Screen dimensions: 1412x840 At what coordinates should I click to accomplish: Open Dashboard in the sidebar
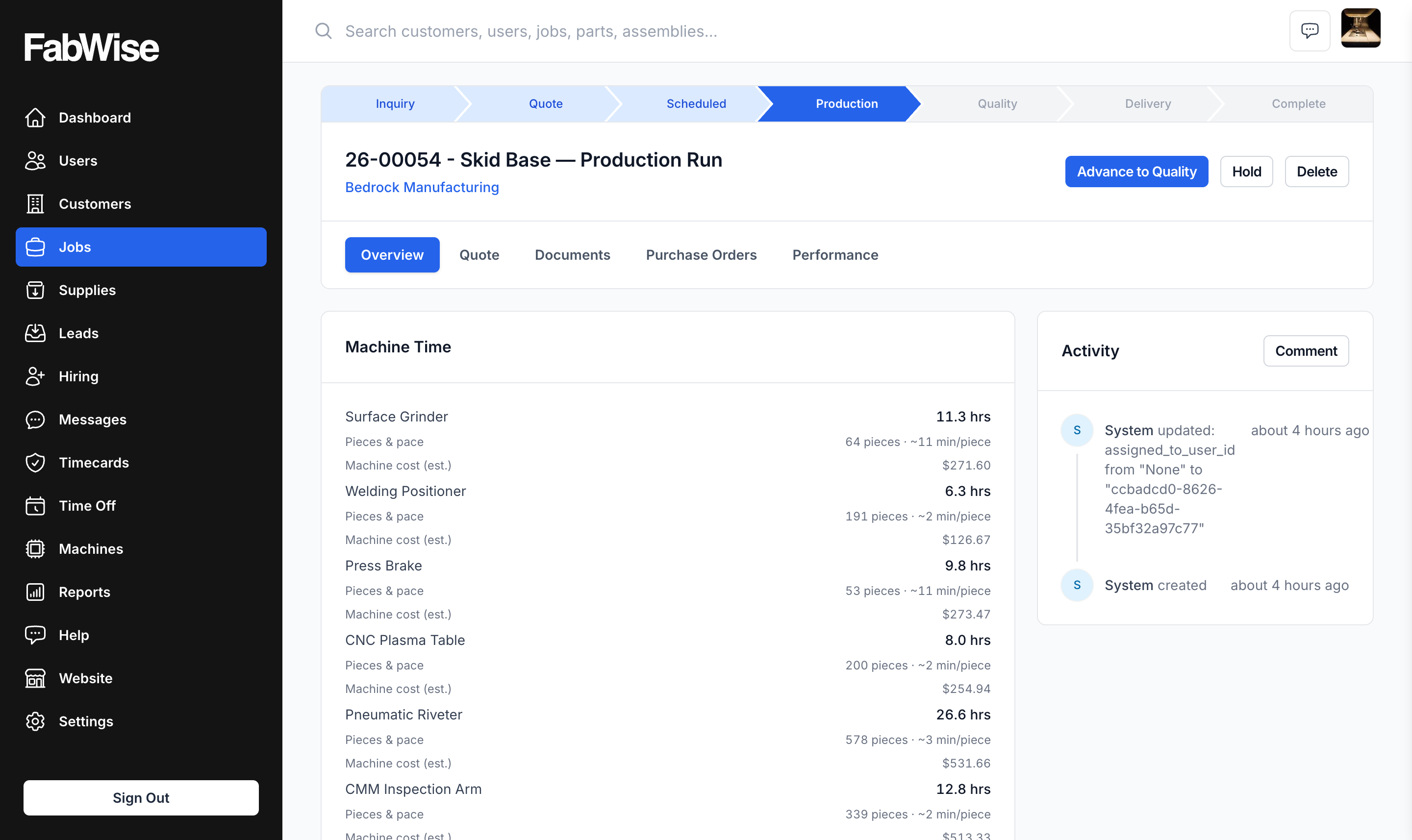[x=141, y=118]
